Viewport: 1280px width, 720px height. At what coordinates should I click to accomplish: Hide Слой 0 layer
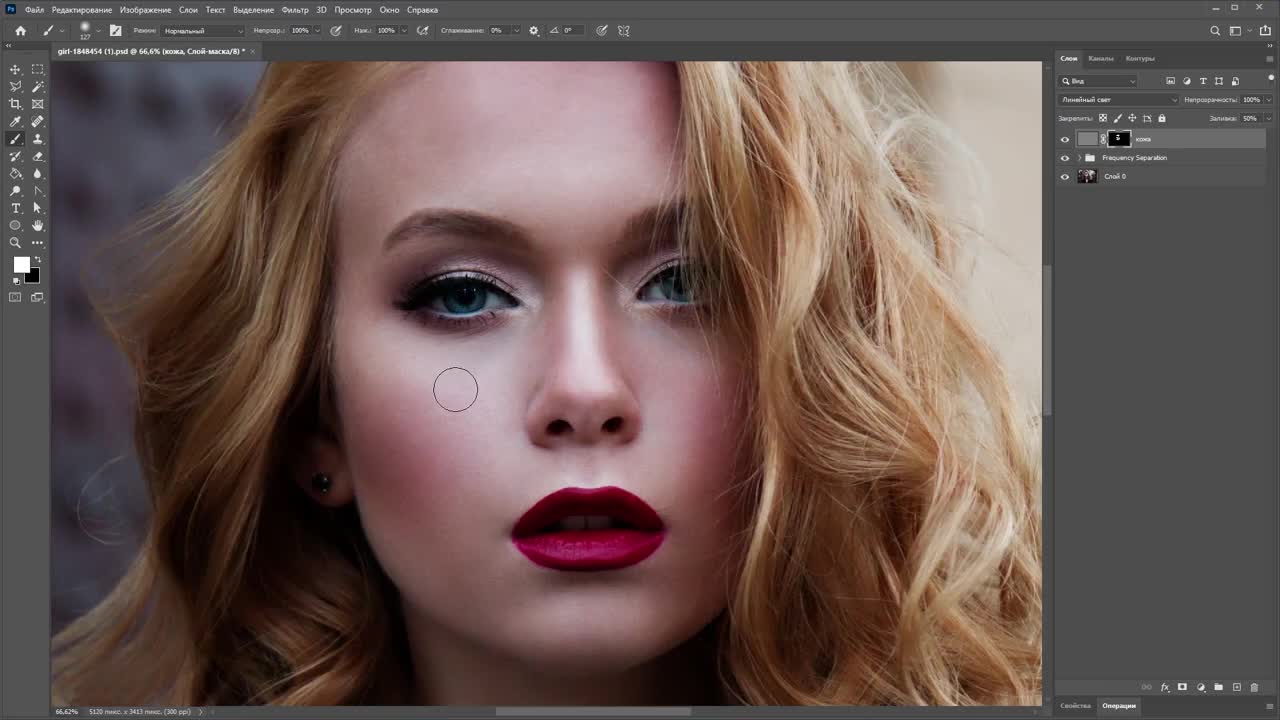[x=1065, y=177]
